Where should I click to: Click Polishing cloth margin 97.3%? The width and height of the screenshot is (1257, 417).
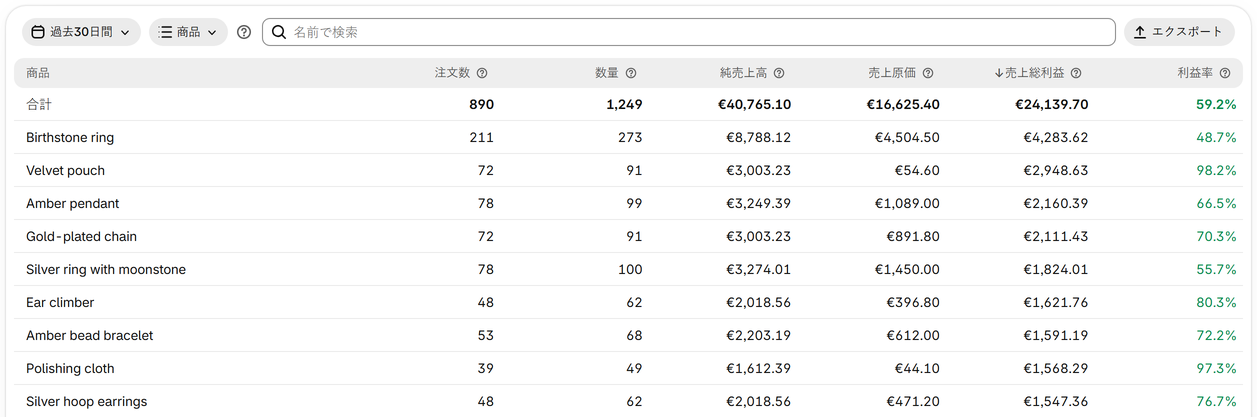click(1217, 368)
